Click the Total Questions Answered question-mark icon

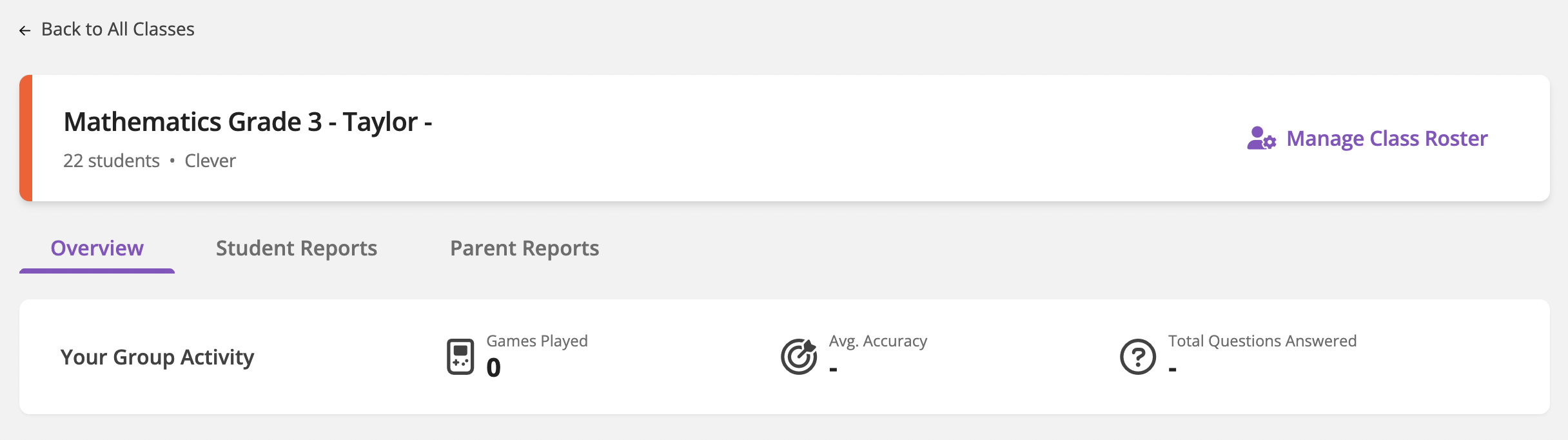(x=1138, y=357)
